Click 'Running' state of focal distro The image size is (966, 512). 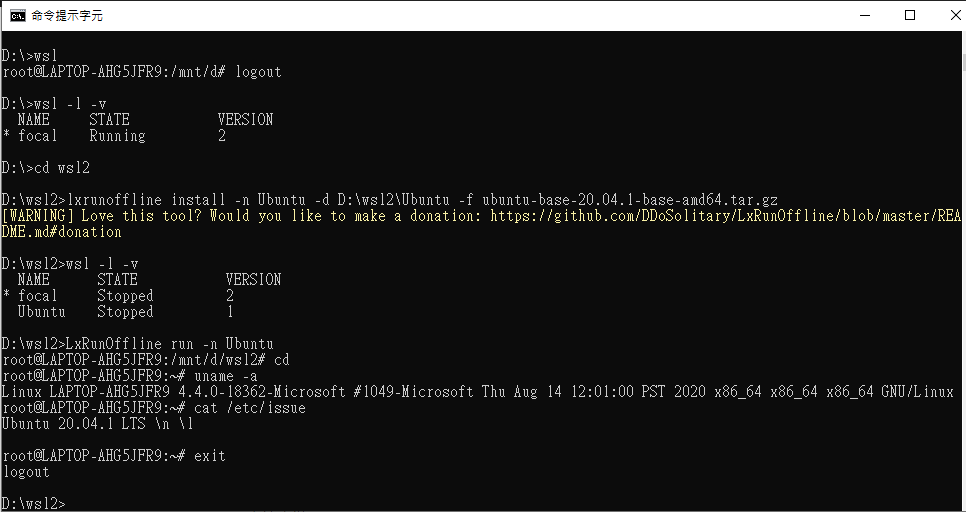[117, 136]
